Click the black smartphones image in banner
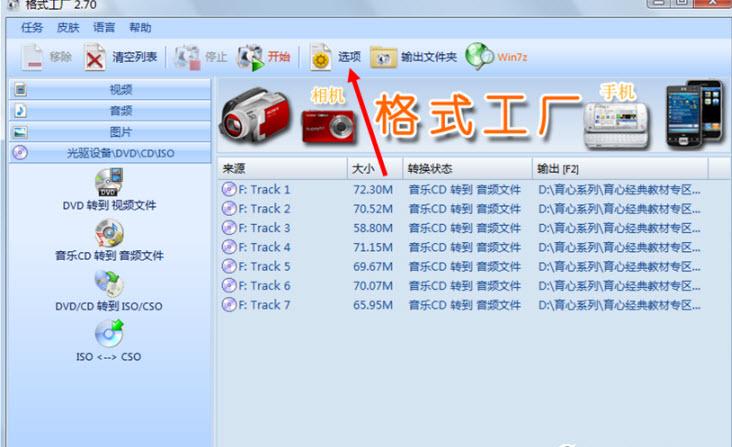Viewport: 732px width, 447px height. point(695,115)
